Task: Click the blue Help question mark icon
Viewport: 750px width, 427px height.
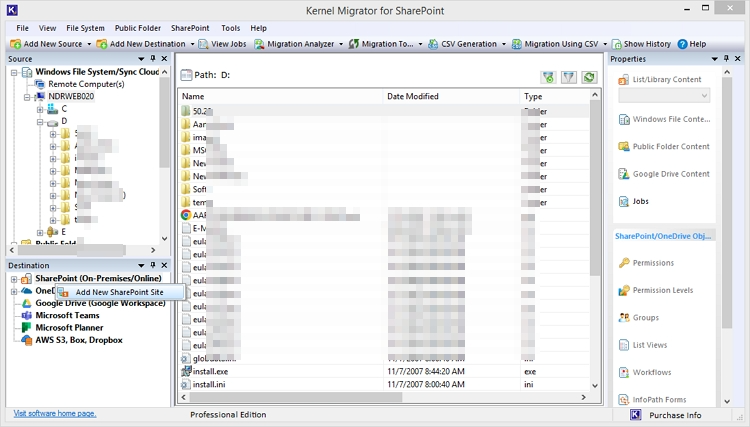Action: (x=683, y=44)
